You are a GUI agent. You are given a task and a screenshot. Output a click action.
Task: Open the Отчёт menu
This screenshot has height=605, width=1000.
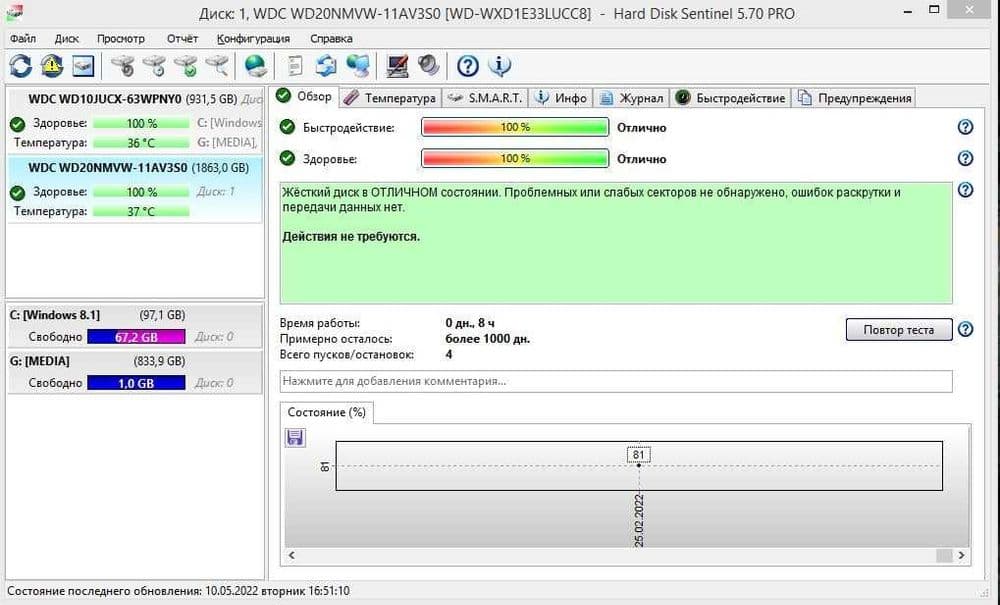182,38
